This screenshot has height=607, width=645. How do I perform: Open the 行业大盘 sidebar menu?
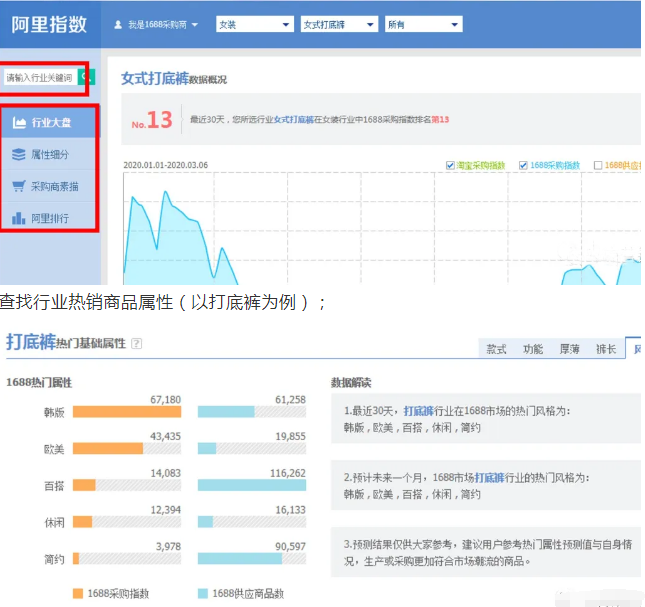point(50,122)
